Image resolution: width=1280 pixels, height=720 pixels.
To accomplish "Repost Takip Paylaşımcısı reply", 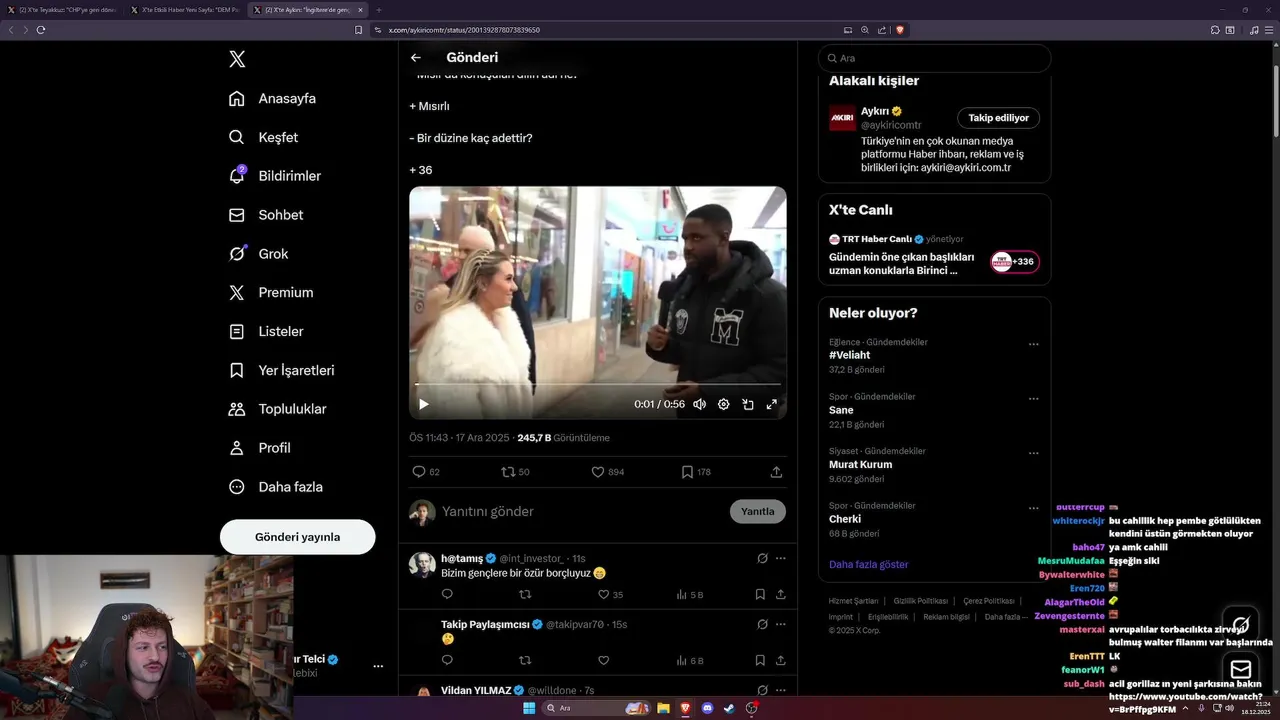I will pos(525,660).
